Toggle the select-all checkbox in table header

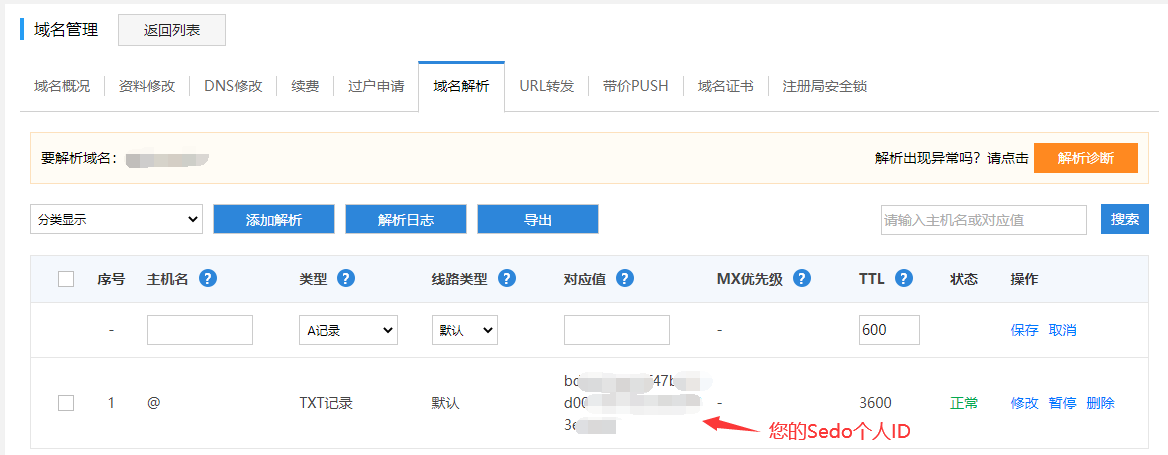(x=66, y=279)
